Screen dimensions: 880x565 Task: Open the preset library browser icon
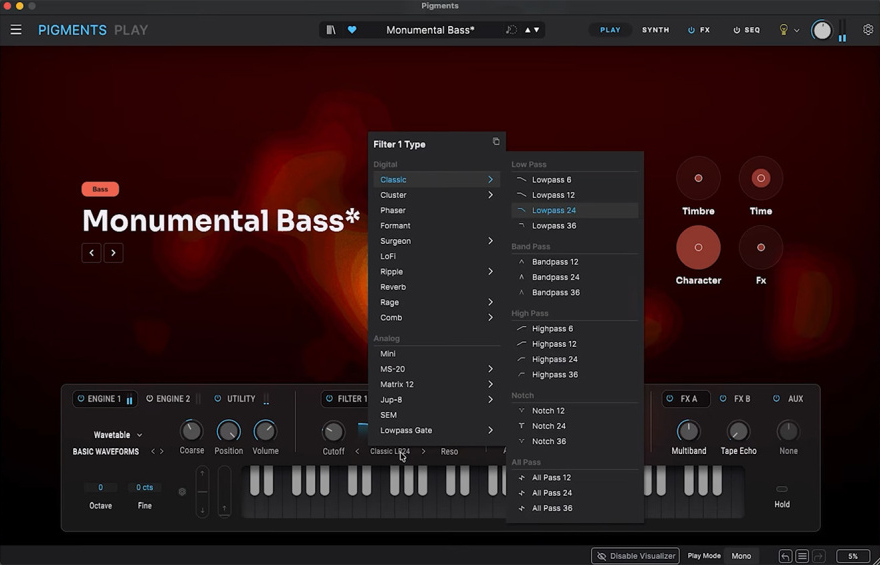tap(331, 30)
